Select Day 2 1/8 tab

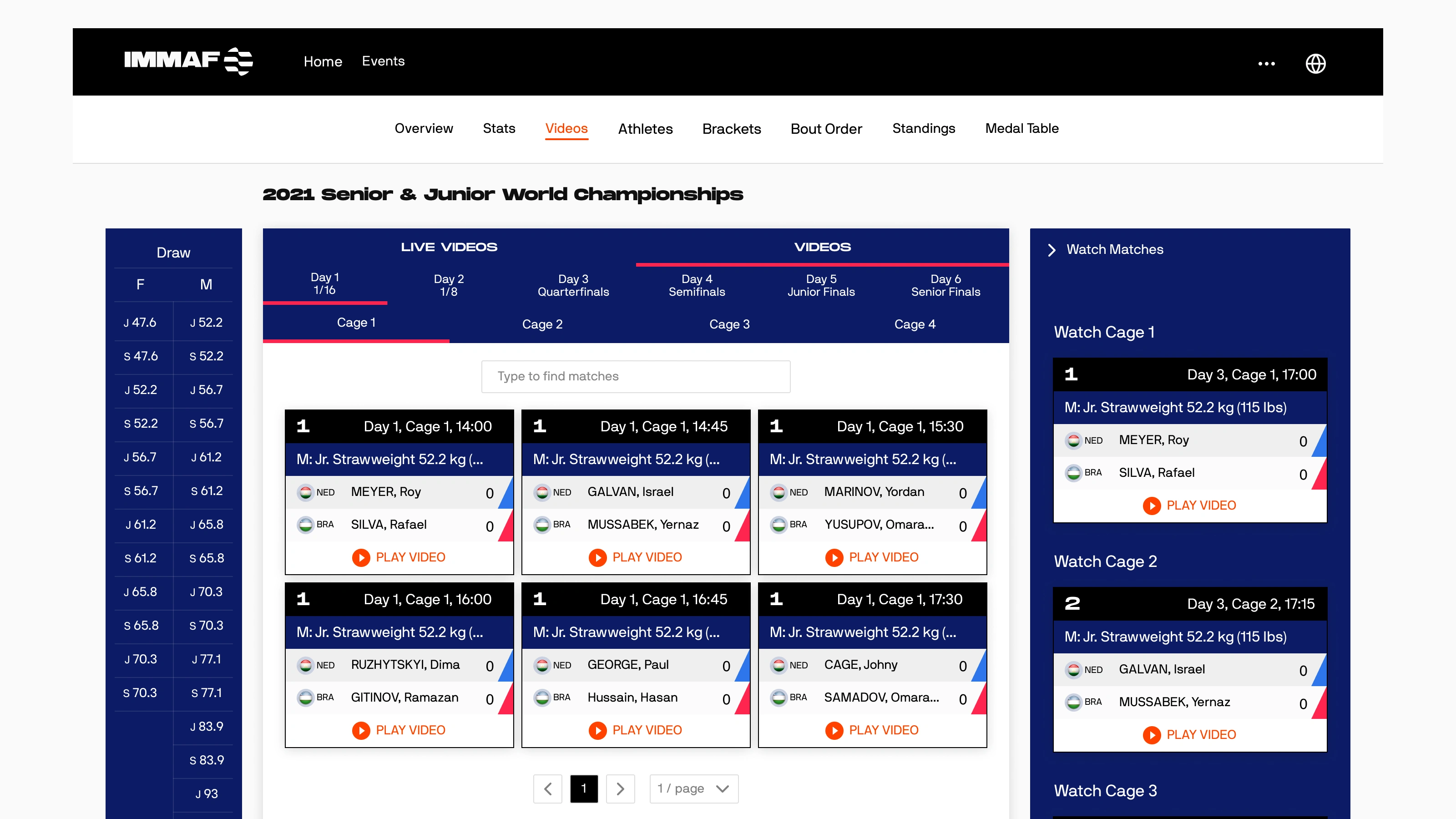pyautogui.click(x=449, y=285)
